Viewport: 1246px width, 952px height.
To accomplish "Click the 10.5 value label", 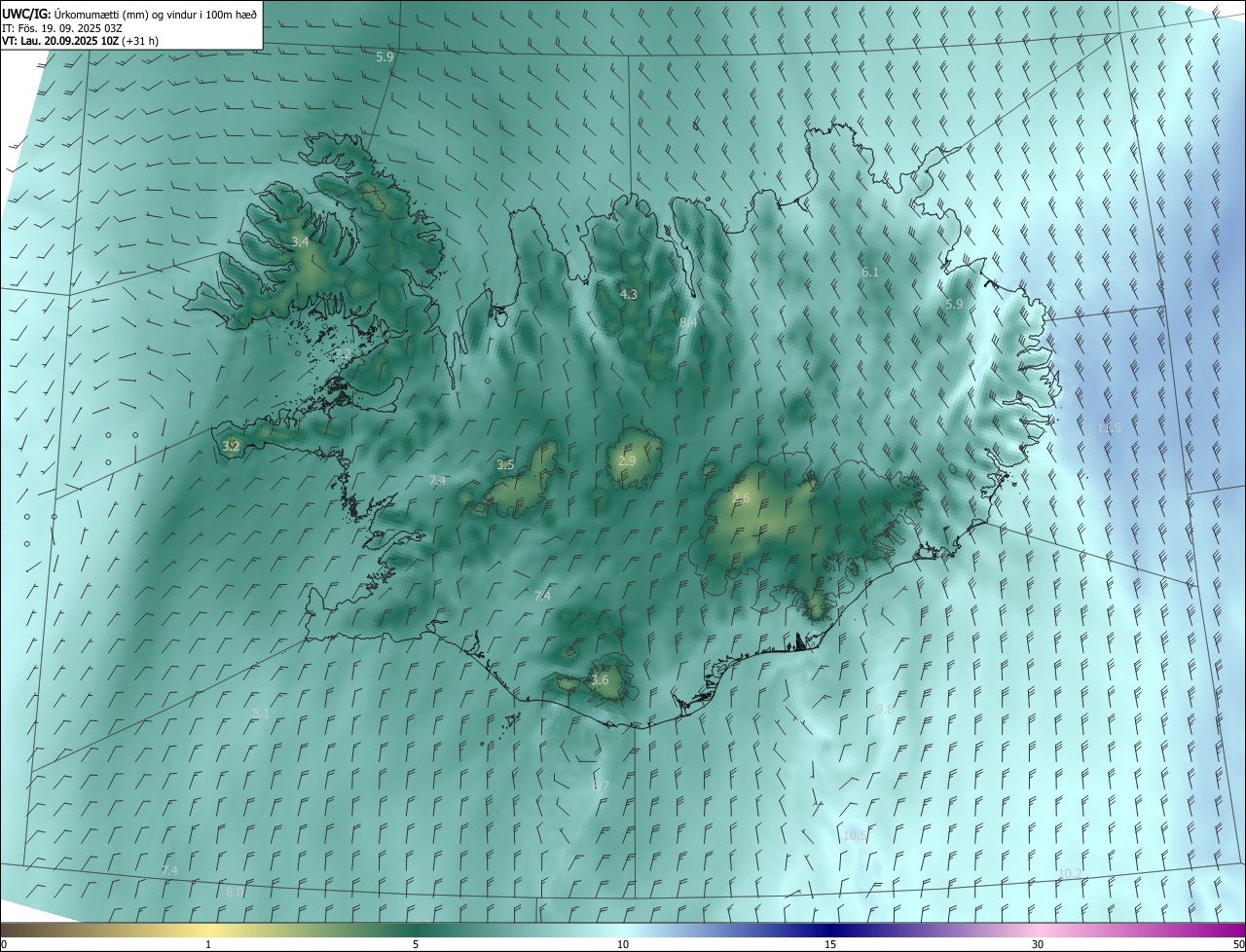I will (855, 836).
